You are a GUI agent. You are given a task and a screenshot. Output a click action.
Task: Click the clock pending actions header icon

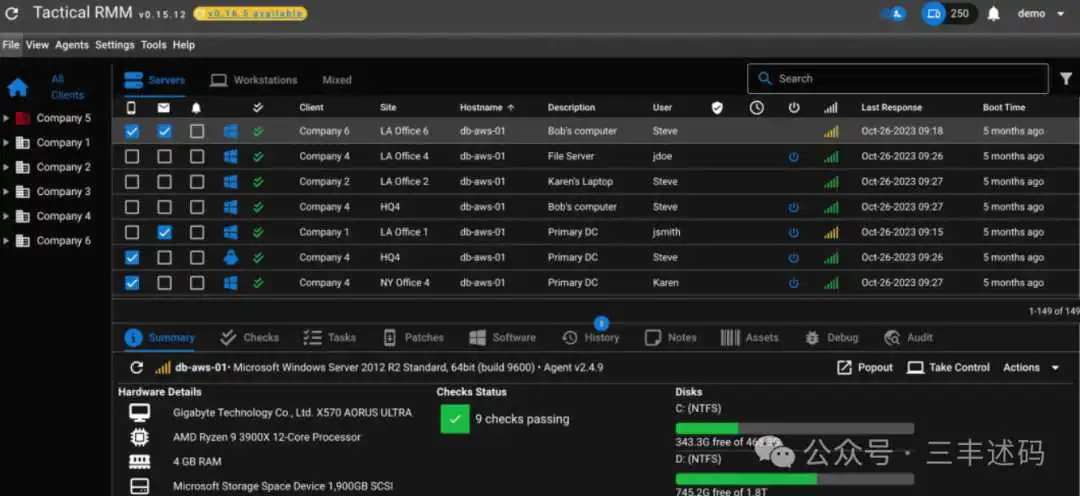[x=756, y=107]
